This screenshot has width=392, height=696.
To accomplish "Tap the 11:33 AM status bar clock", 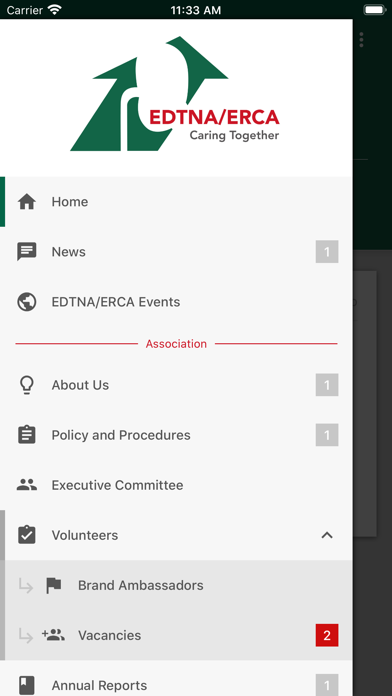I will (x=196, y=10).
